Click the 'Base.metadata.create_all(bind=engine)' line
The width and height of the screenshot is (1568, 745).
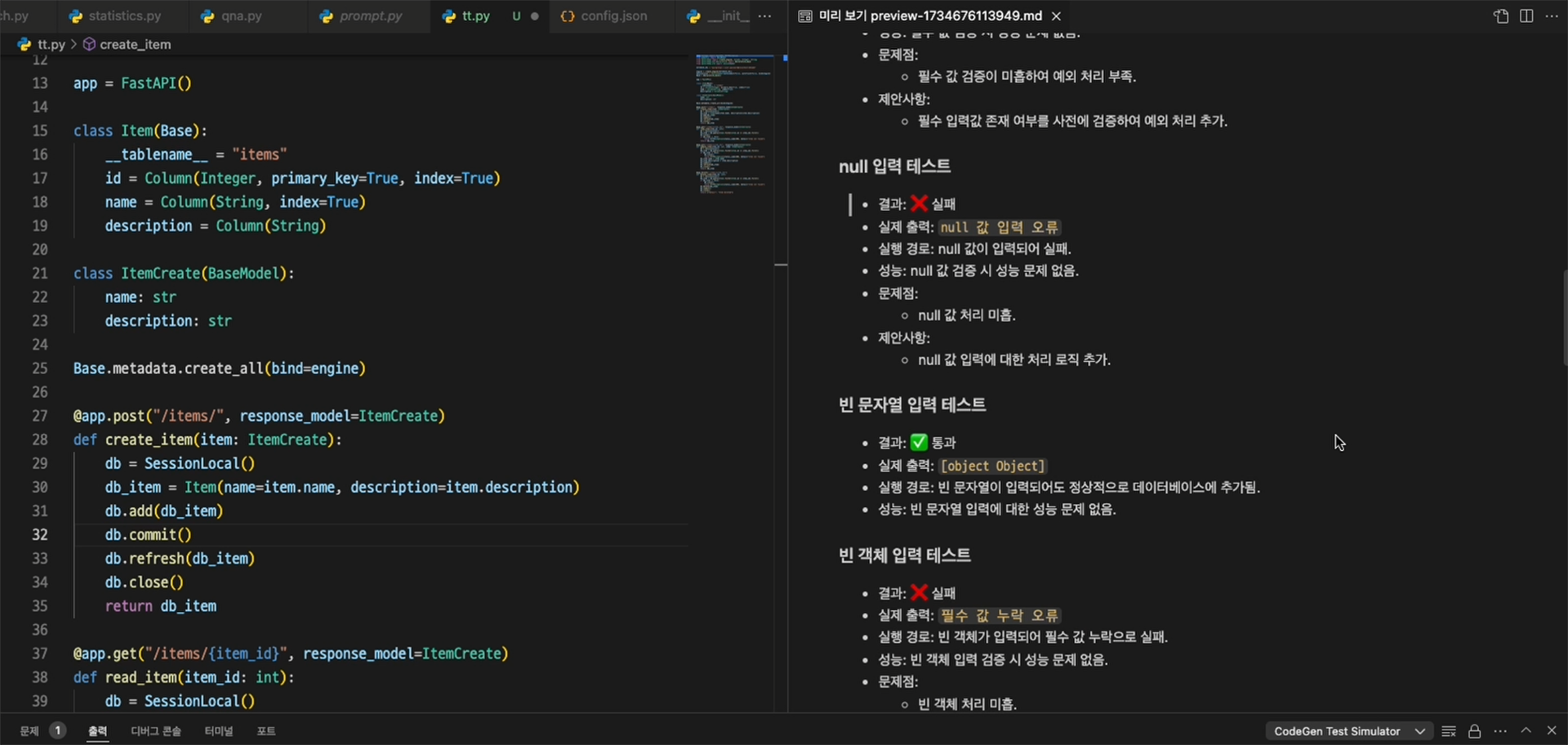220,368
